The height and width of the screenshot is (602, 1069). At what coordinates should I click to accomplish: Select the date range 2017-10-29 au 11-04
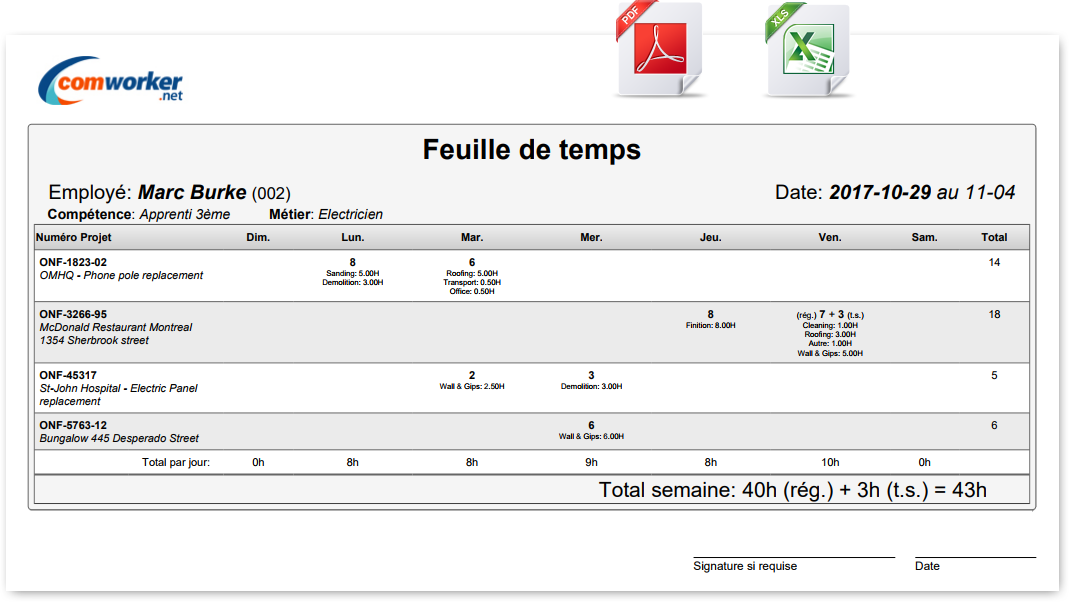[922, 192]
